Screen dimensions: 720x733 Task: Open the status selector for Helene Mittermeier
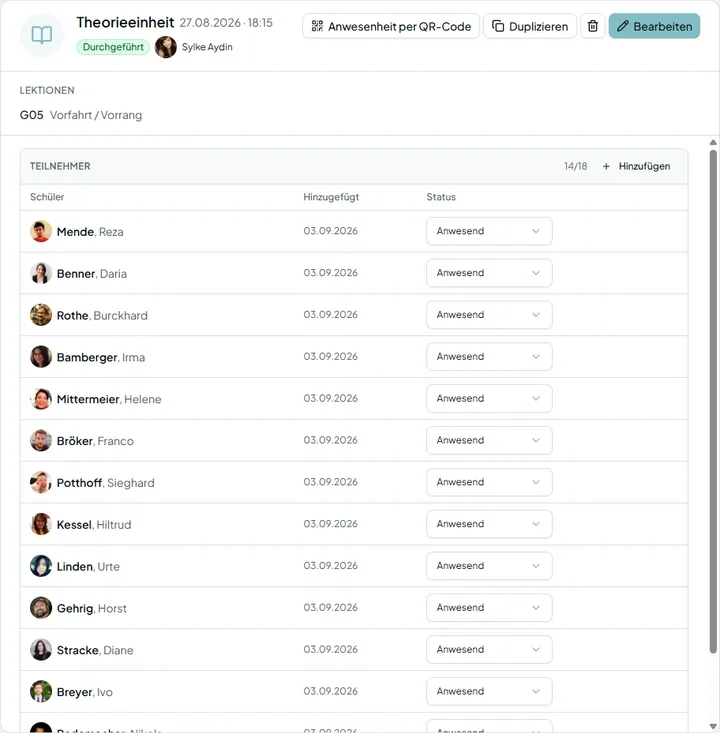click(x=489, y=398)
